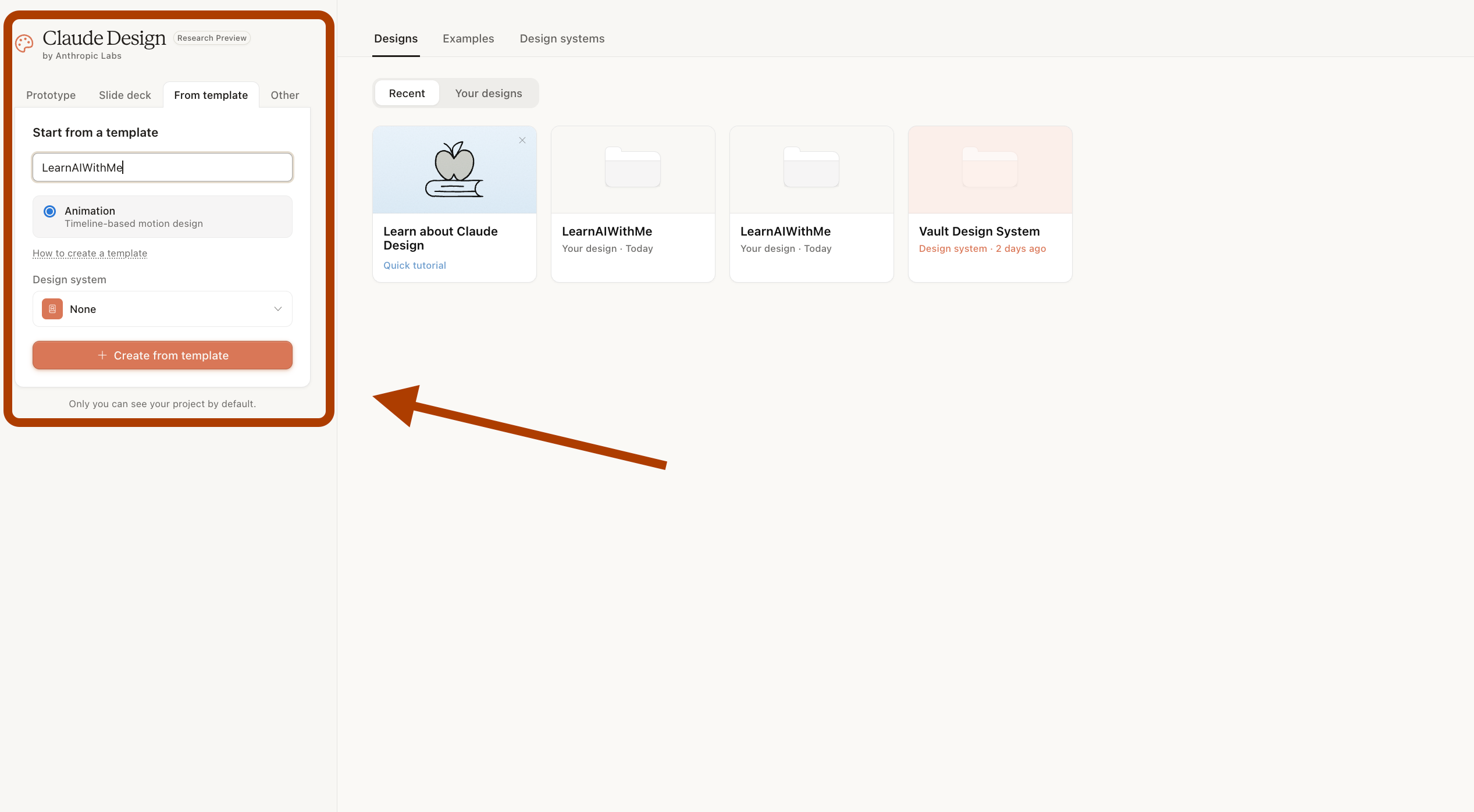Click the apple-on-book tutorial illustration
1474x812 pixels.
point(454,170)
